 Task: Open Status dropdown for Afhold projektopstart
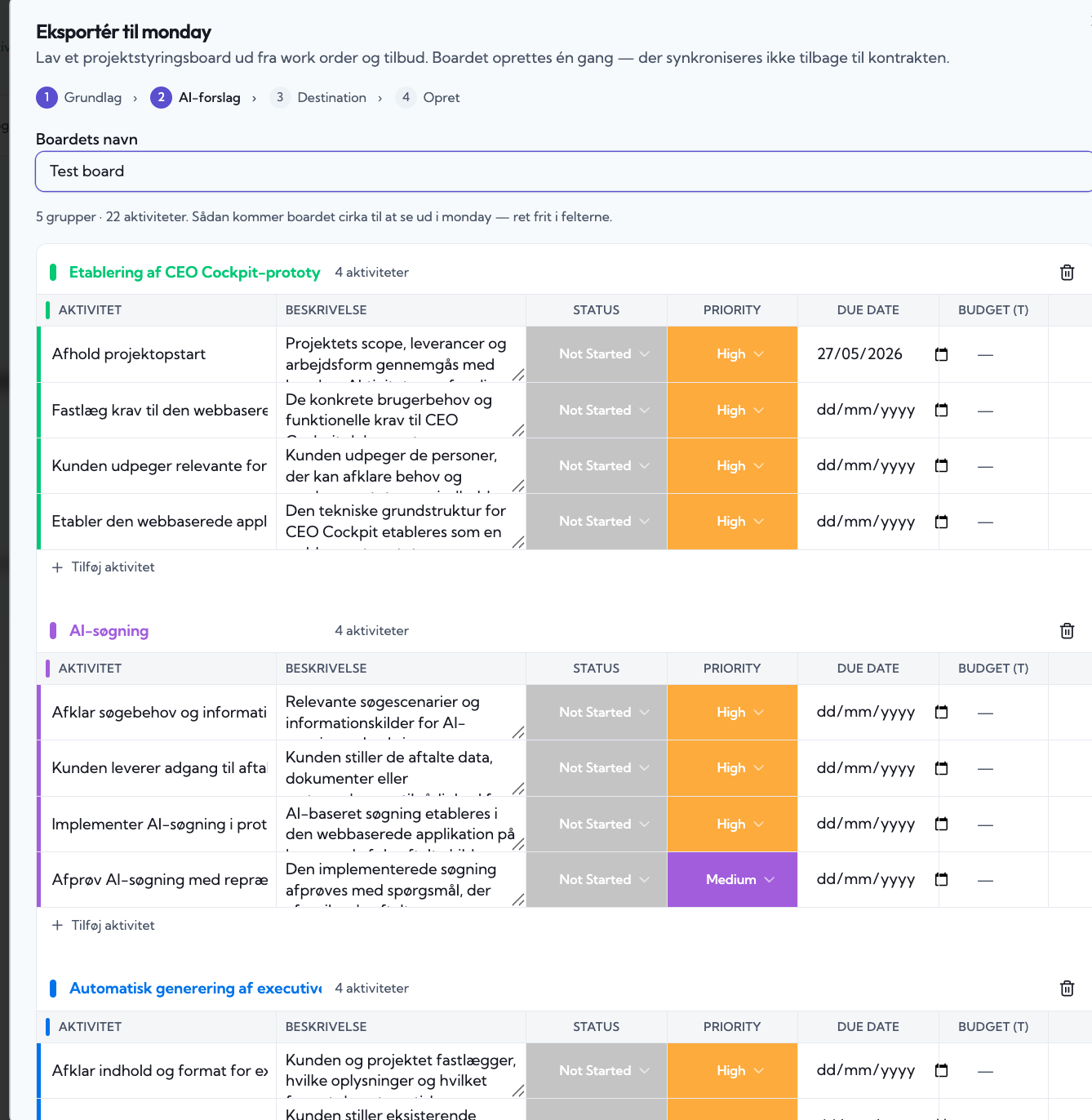pos(597,354)
